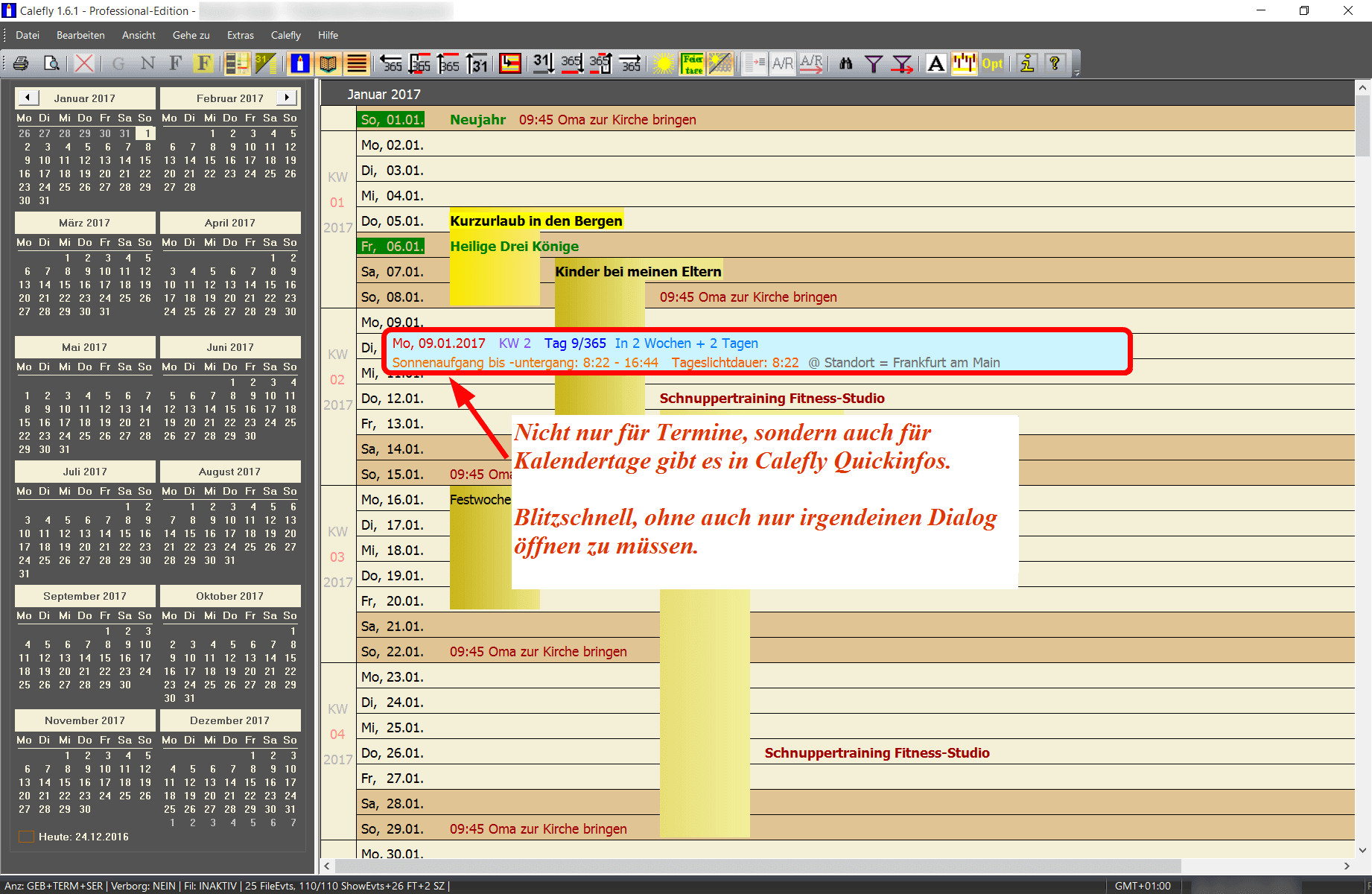Toggle the green Feiertage holidays icon
The width and height of the screenshot is (1372, 894).
(692, 63)
